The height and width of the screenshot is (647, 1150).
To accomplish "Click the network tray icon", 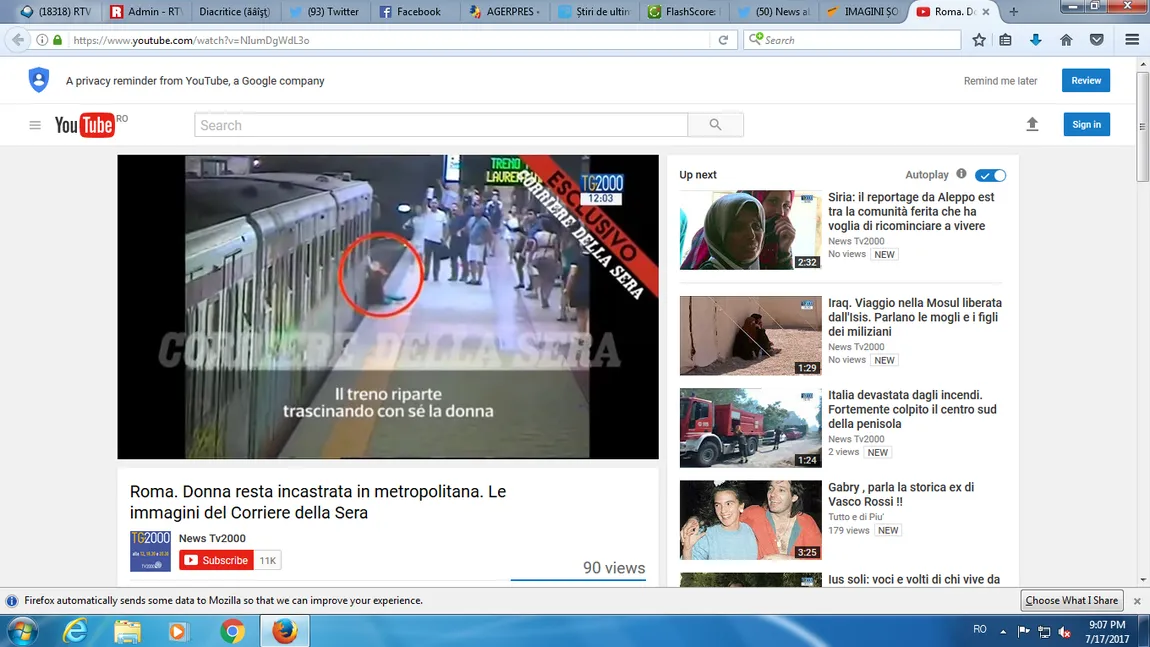I will tap(1044, 632).
